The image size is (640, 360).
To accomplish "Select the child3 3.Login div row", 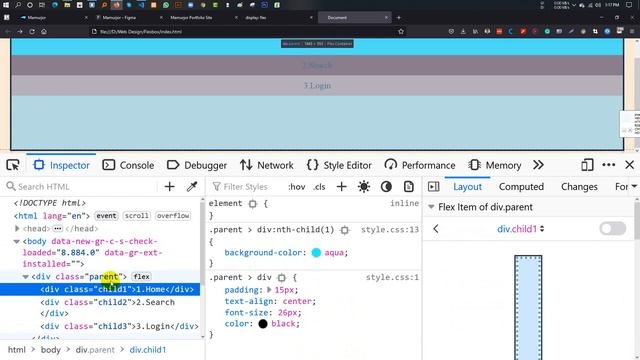I will point(100,326).
